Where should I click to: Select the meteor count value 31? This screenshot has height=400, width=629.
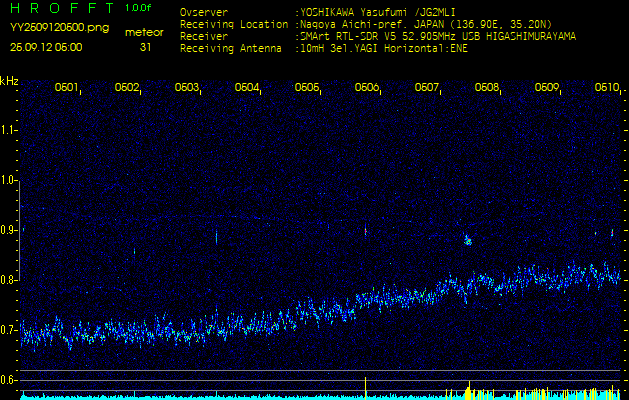point(146,47)
